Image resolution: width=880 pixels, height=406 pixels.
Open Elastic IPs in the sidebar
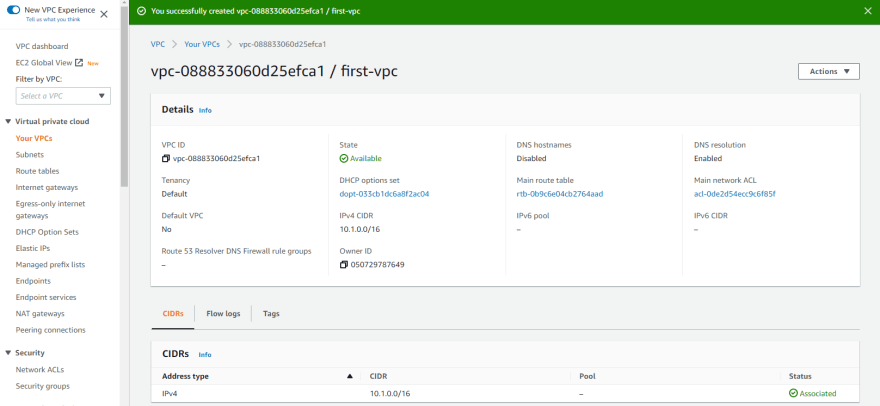(33, 248)
